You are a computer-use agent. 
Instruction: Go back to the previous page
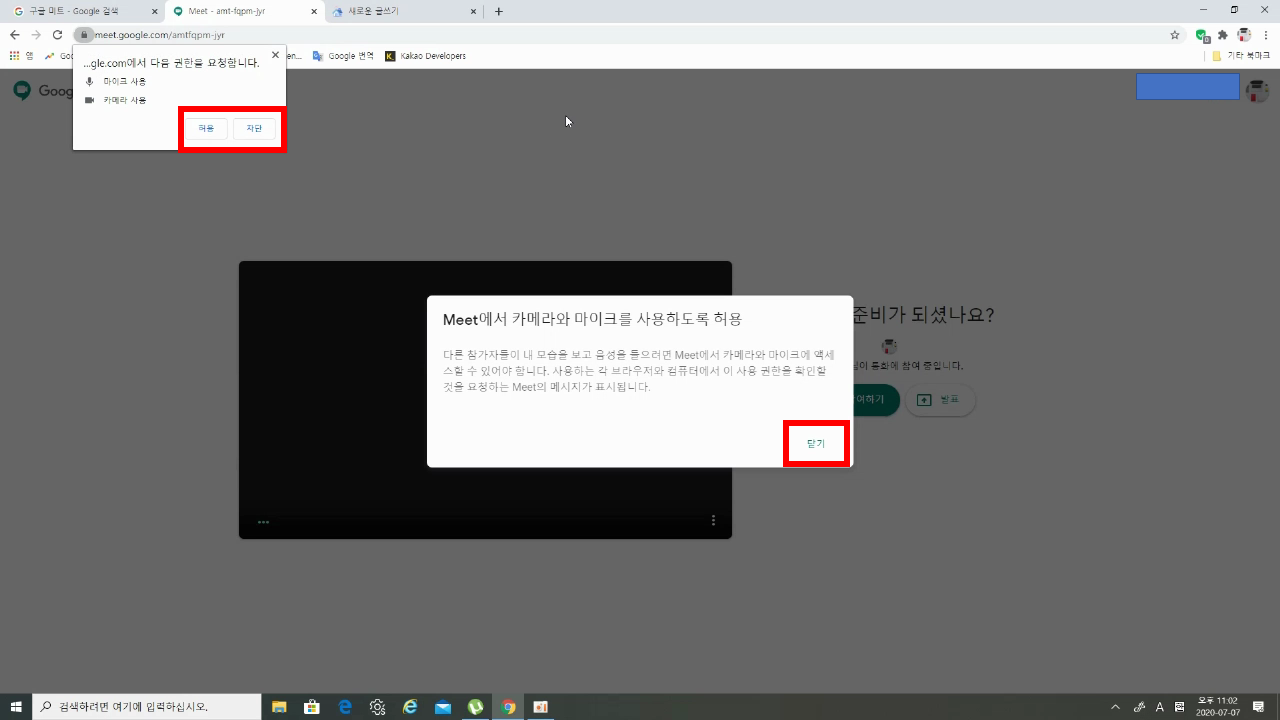coord(14,35)
